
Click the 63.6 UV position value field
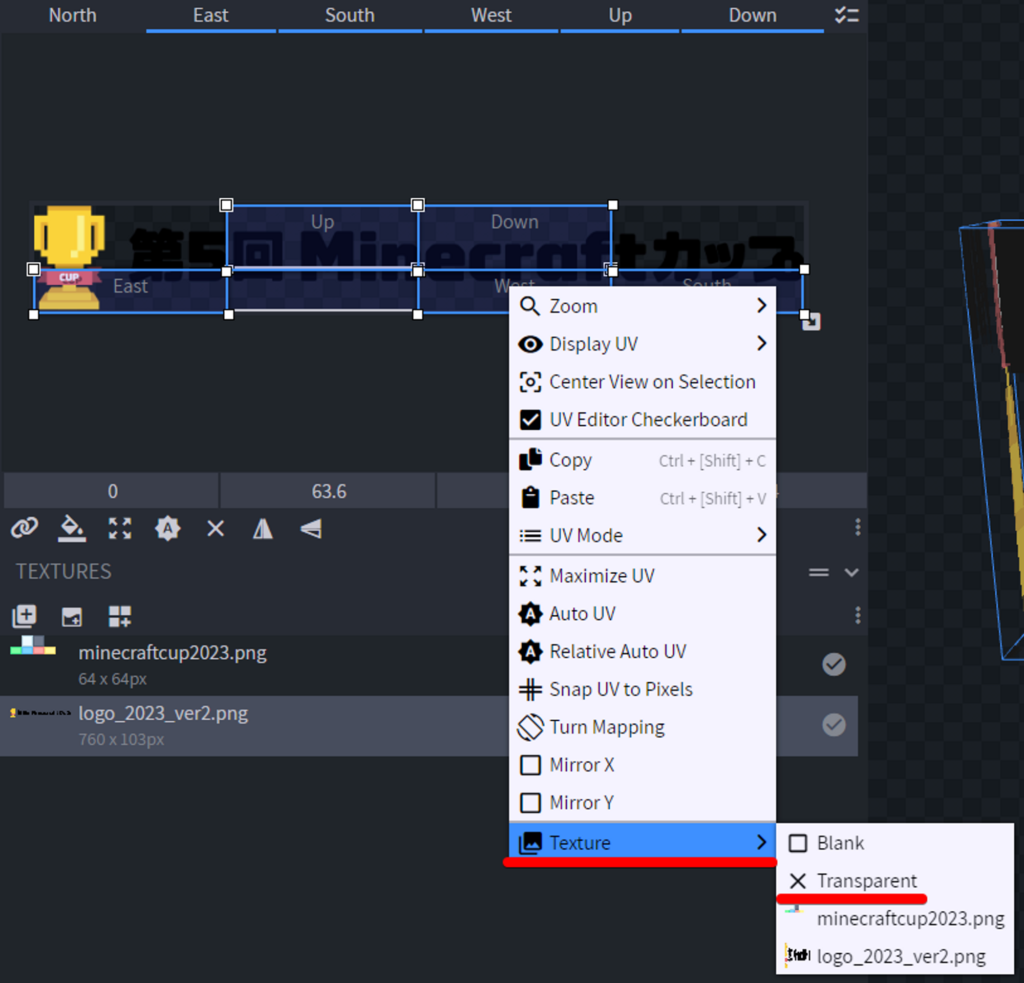[328, 491]
